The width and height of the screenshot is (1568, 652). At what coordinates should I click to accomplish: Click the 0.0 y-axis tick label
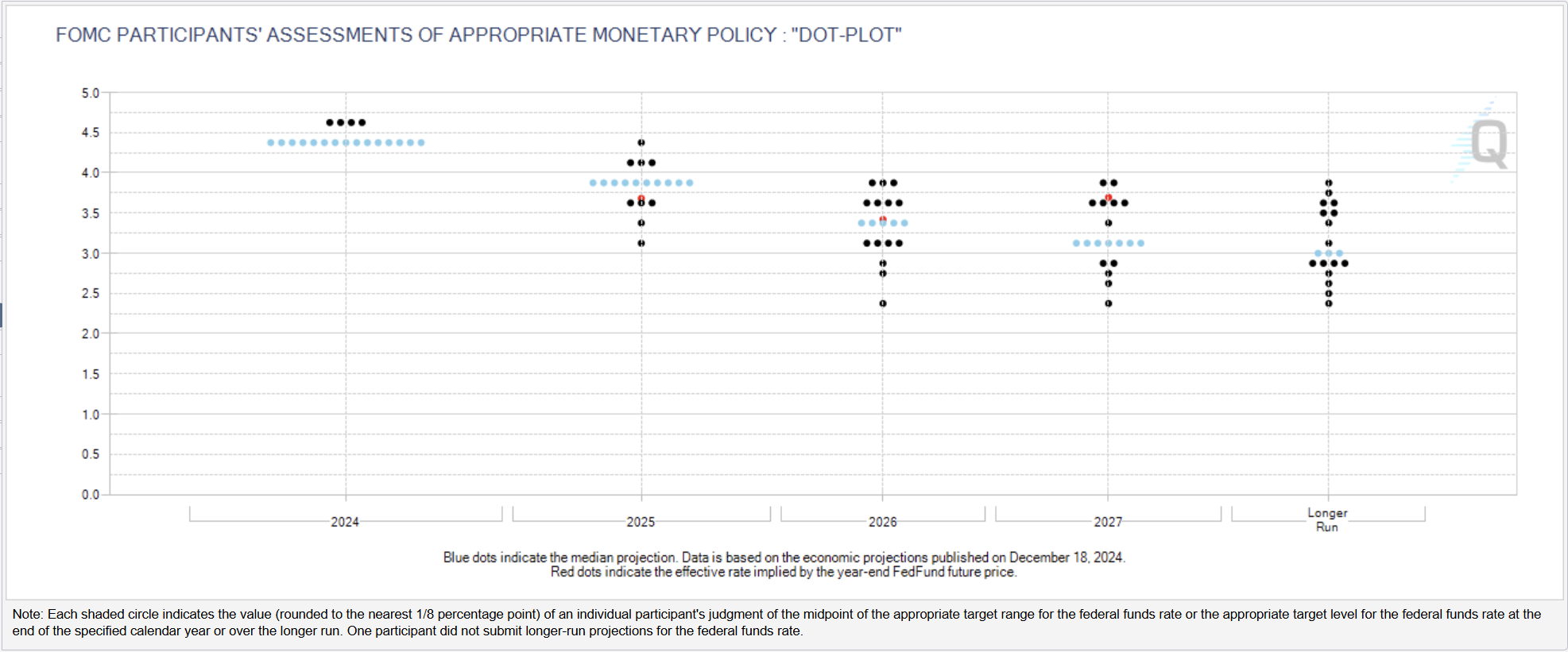(91, 495)
